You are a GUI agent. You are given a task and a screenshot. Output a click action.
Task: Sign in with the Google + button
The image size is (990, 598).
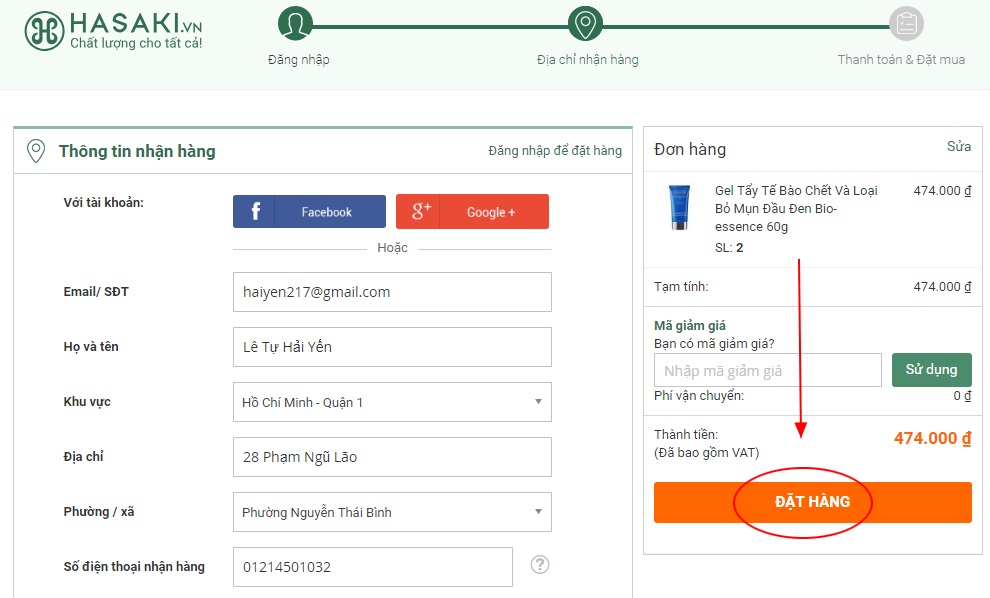click(472, 212)
